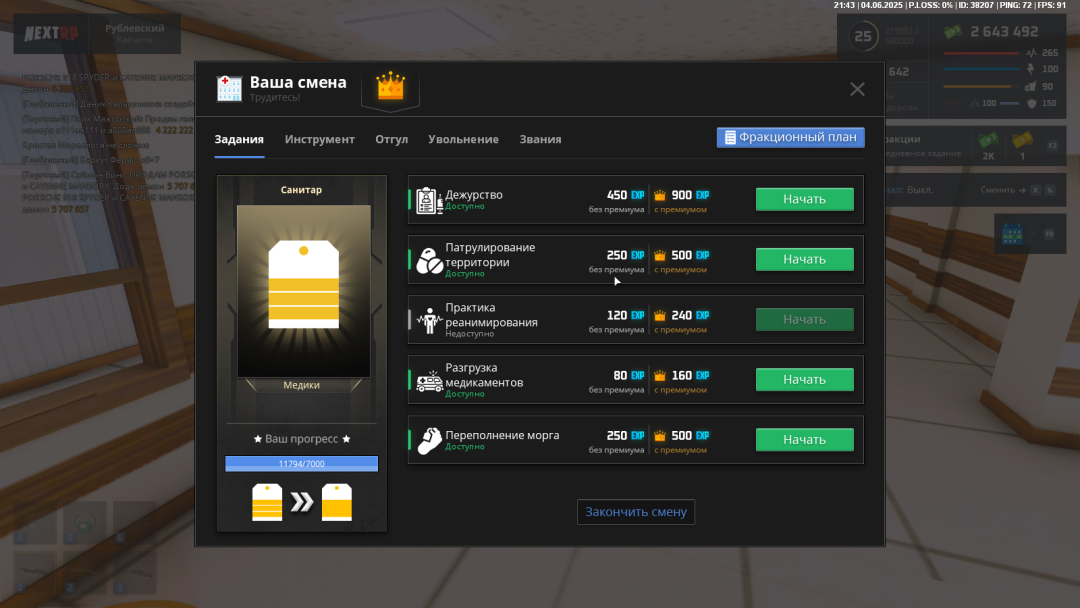
Task: Start the Патрулирование территории task
Action: tap(804, 259)
